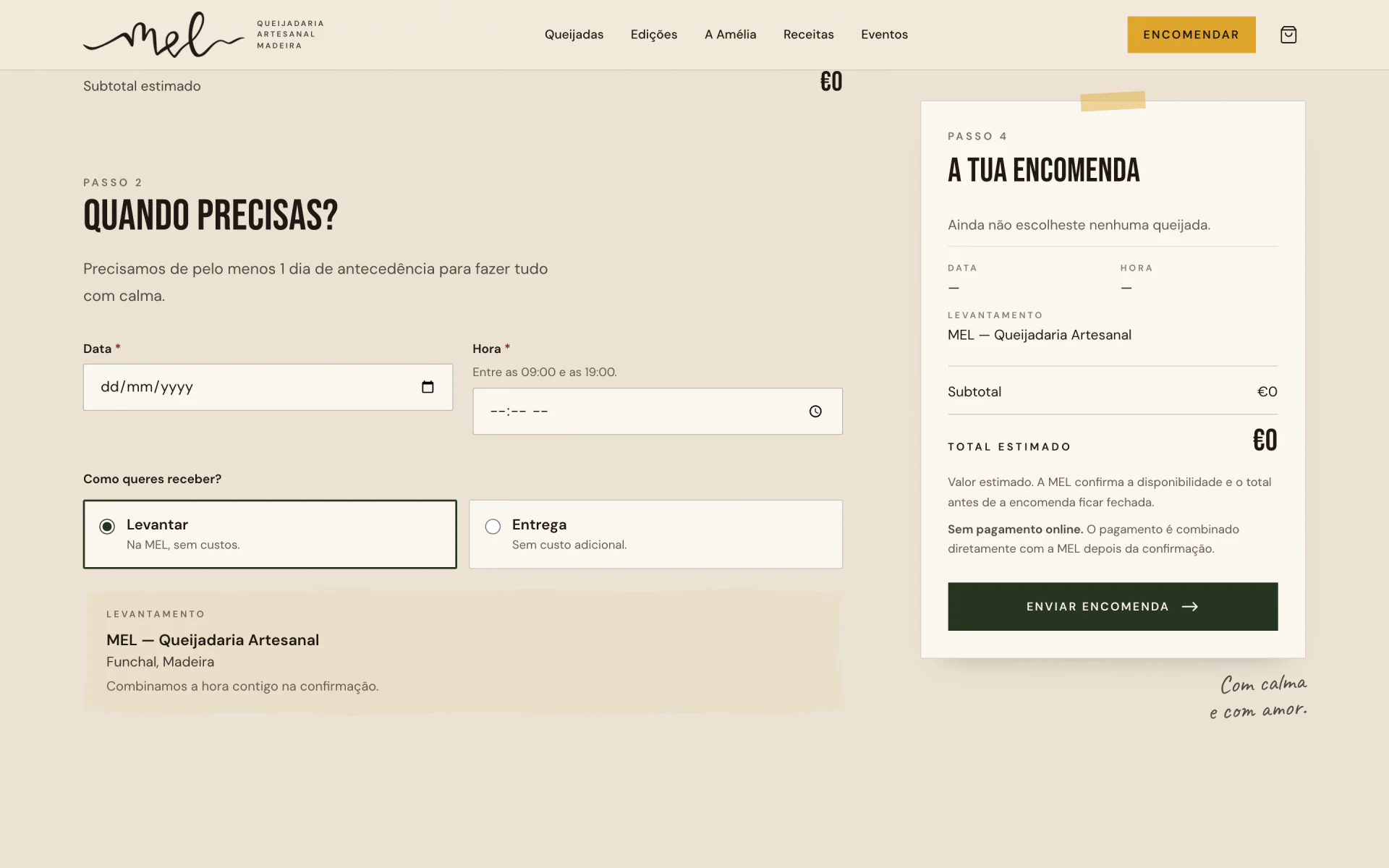Click the 'Subtotal estimado' label
The image size is (1389, 868).
(x=142, y=86)
